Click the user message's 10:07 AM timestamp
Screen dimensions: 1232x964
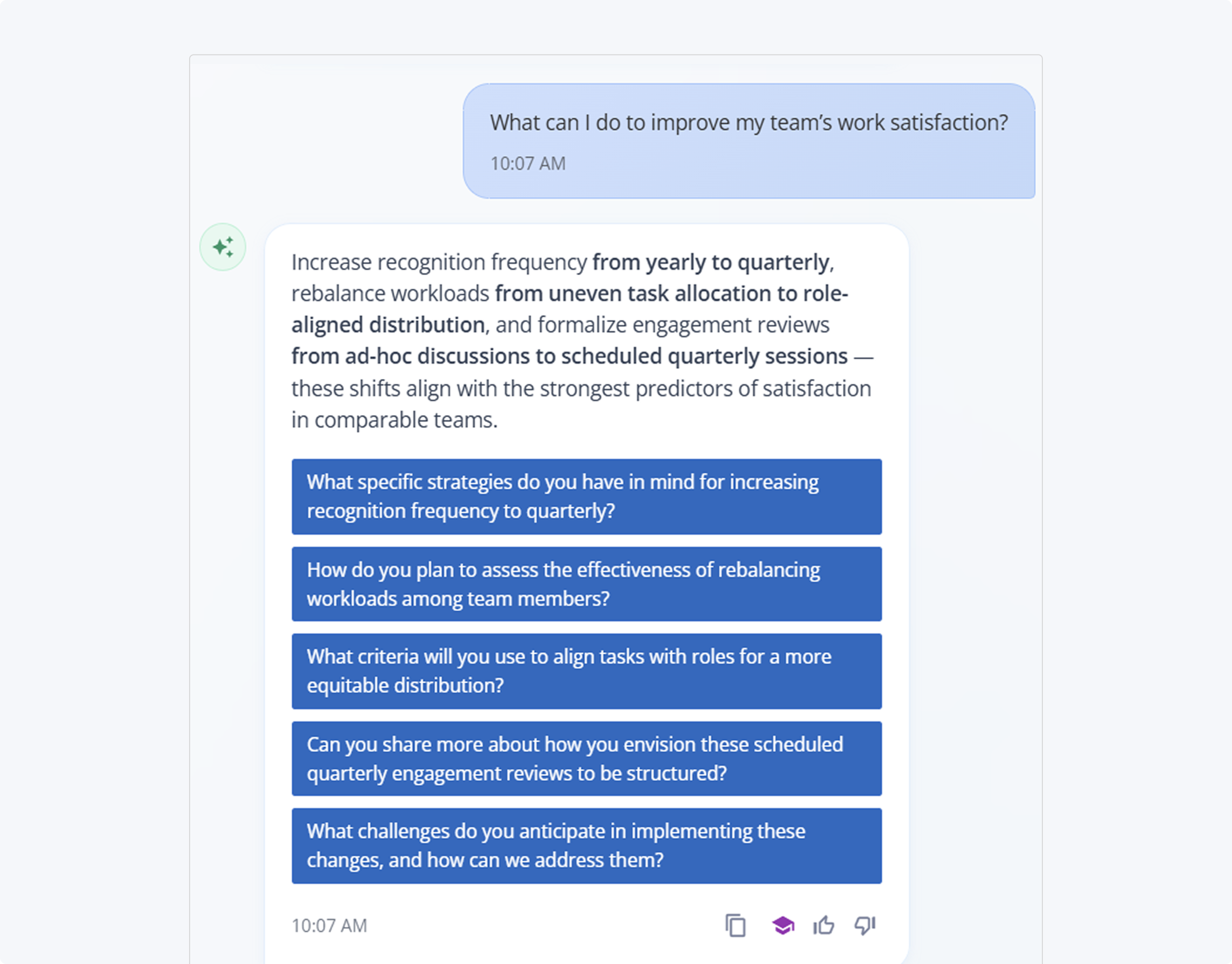click(x=527, y=164)
